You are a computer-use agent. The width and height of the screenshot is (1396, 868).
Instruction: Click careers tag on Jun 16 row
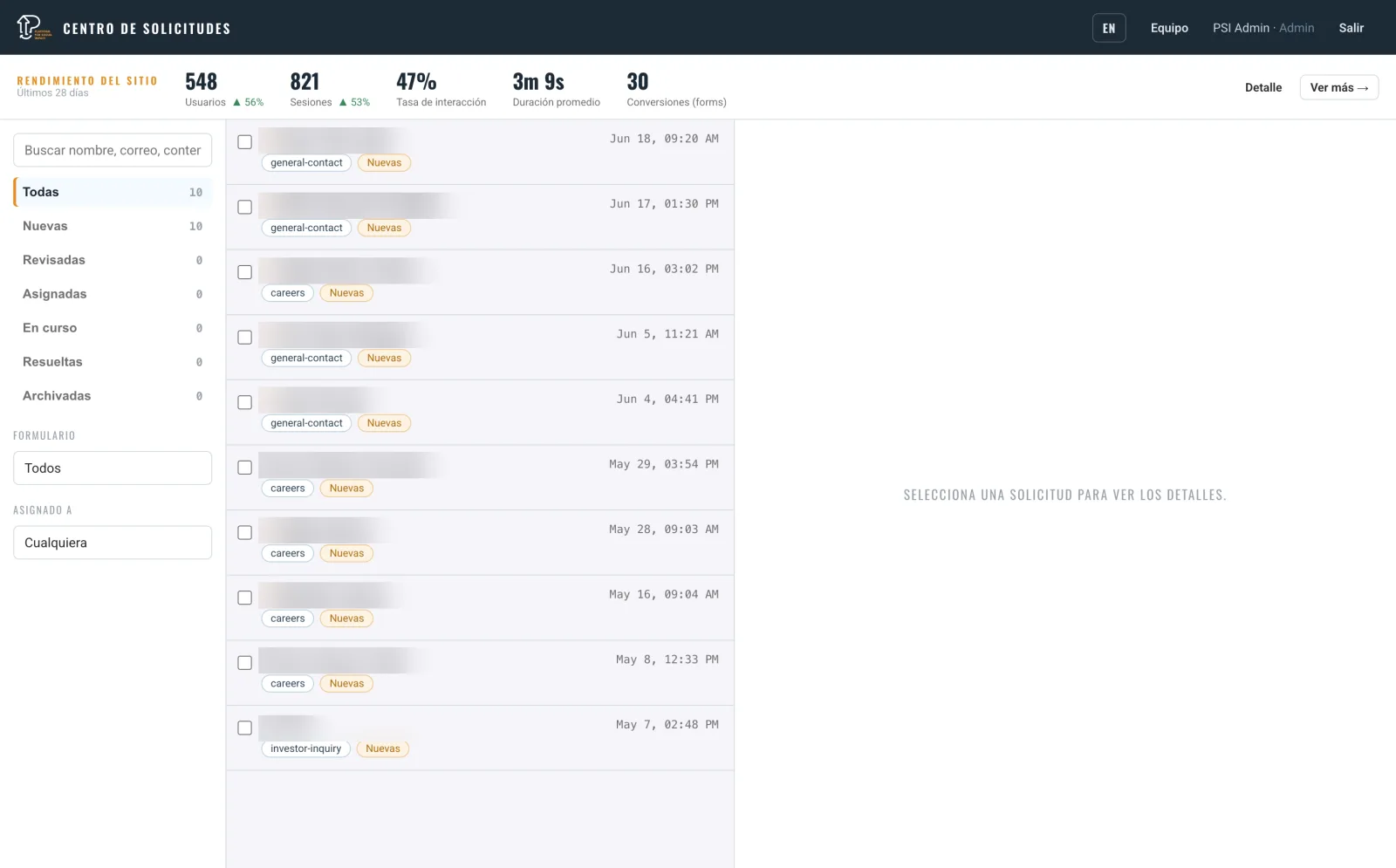[288, 293]
